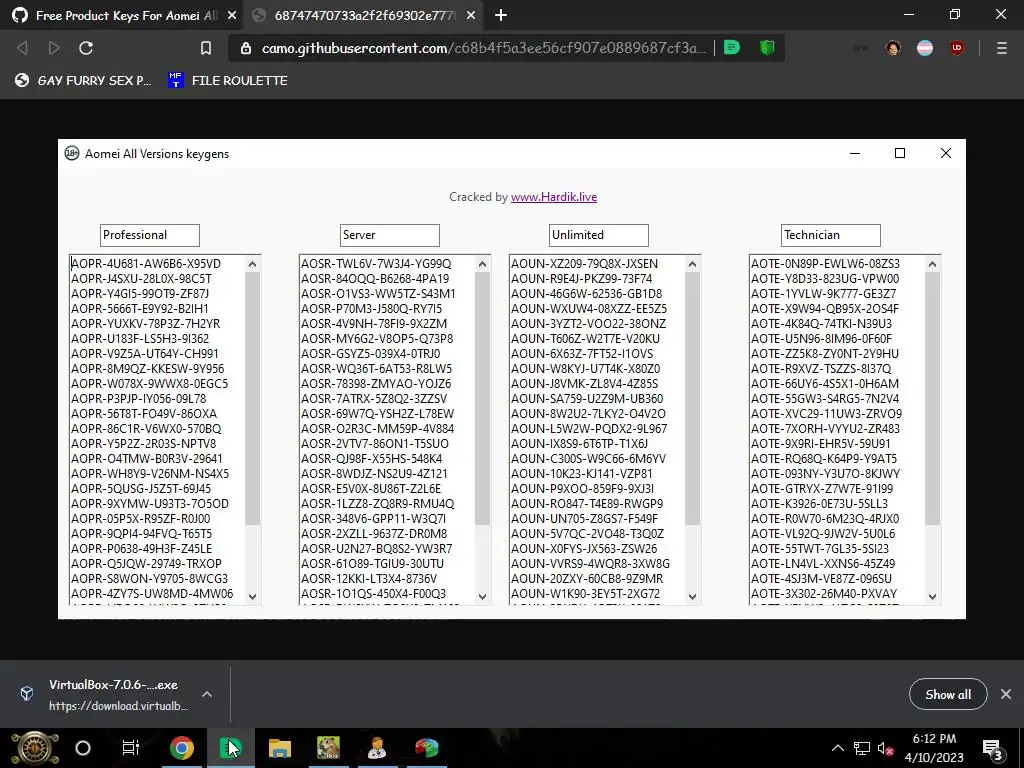Click the Professional list scrollbar thumb
1024x768 pixels.
[253, 398]
